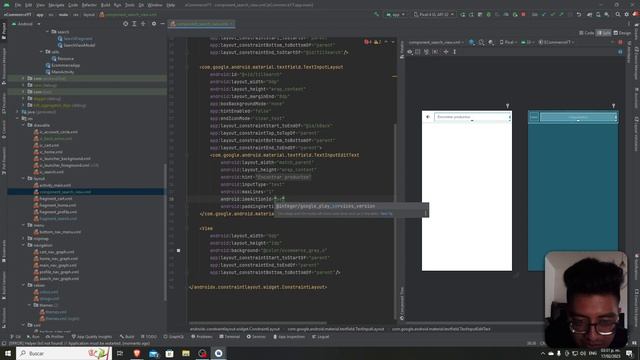Open activity_main.xml in layout folder
640x360 pixels.
coord(55,185)
